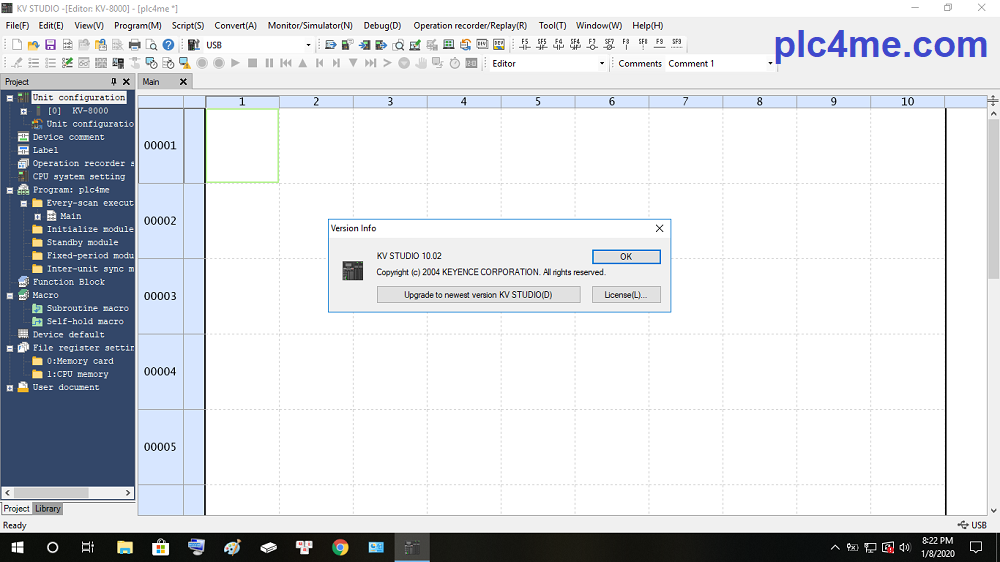Click the Print icon
The height and width of the screenshot is (562, 1000).
click(134, 45)
